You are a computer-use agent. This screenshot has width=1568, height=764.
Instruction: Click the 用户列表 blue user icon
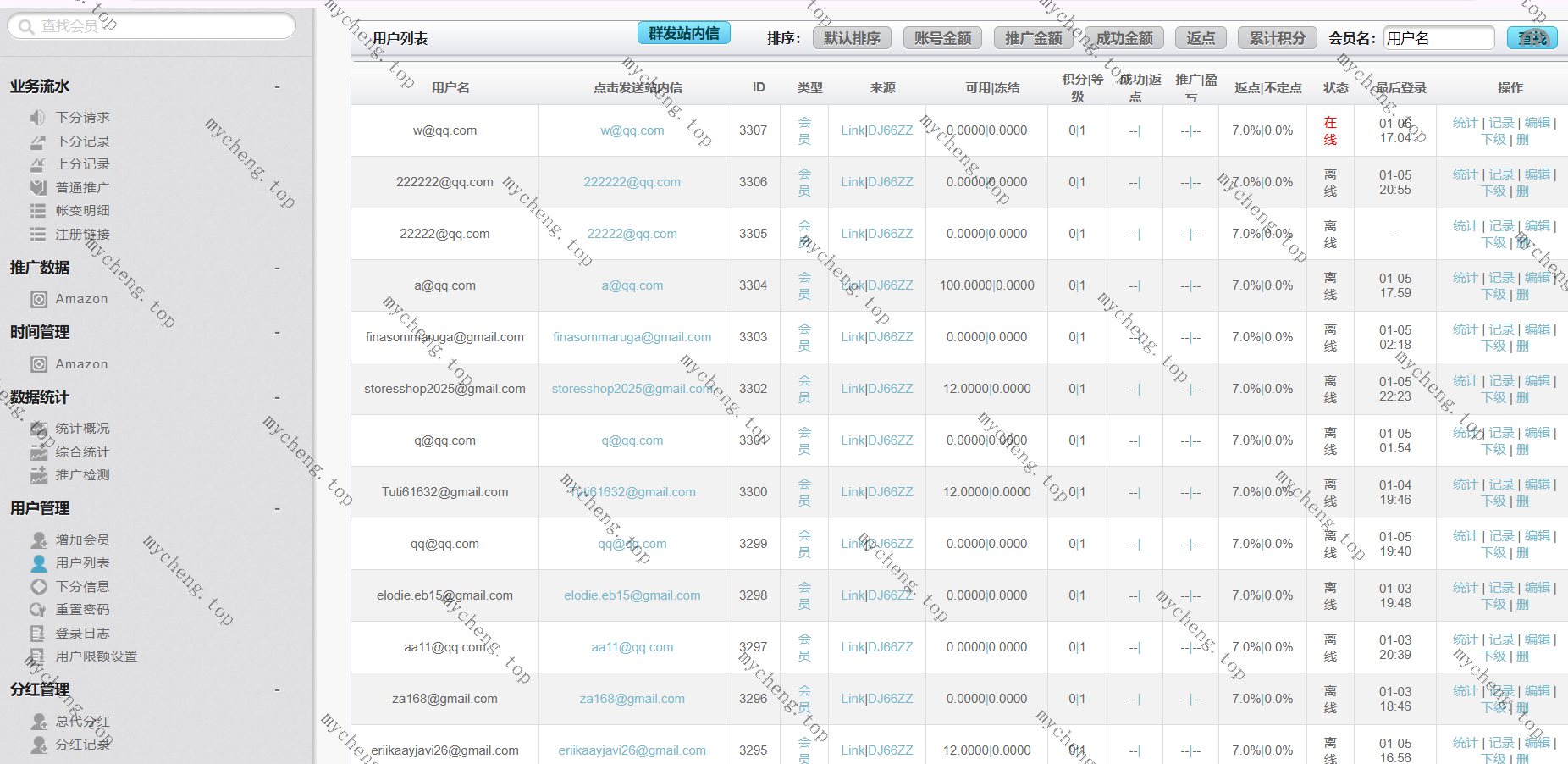(x=39, y=563)
